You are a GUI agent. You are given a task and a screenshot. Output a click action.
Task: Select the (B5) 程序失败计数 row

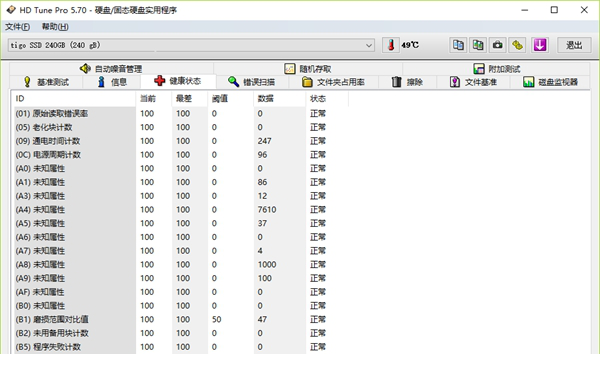pos(180,347)
